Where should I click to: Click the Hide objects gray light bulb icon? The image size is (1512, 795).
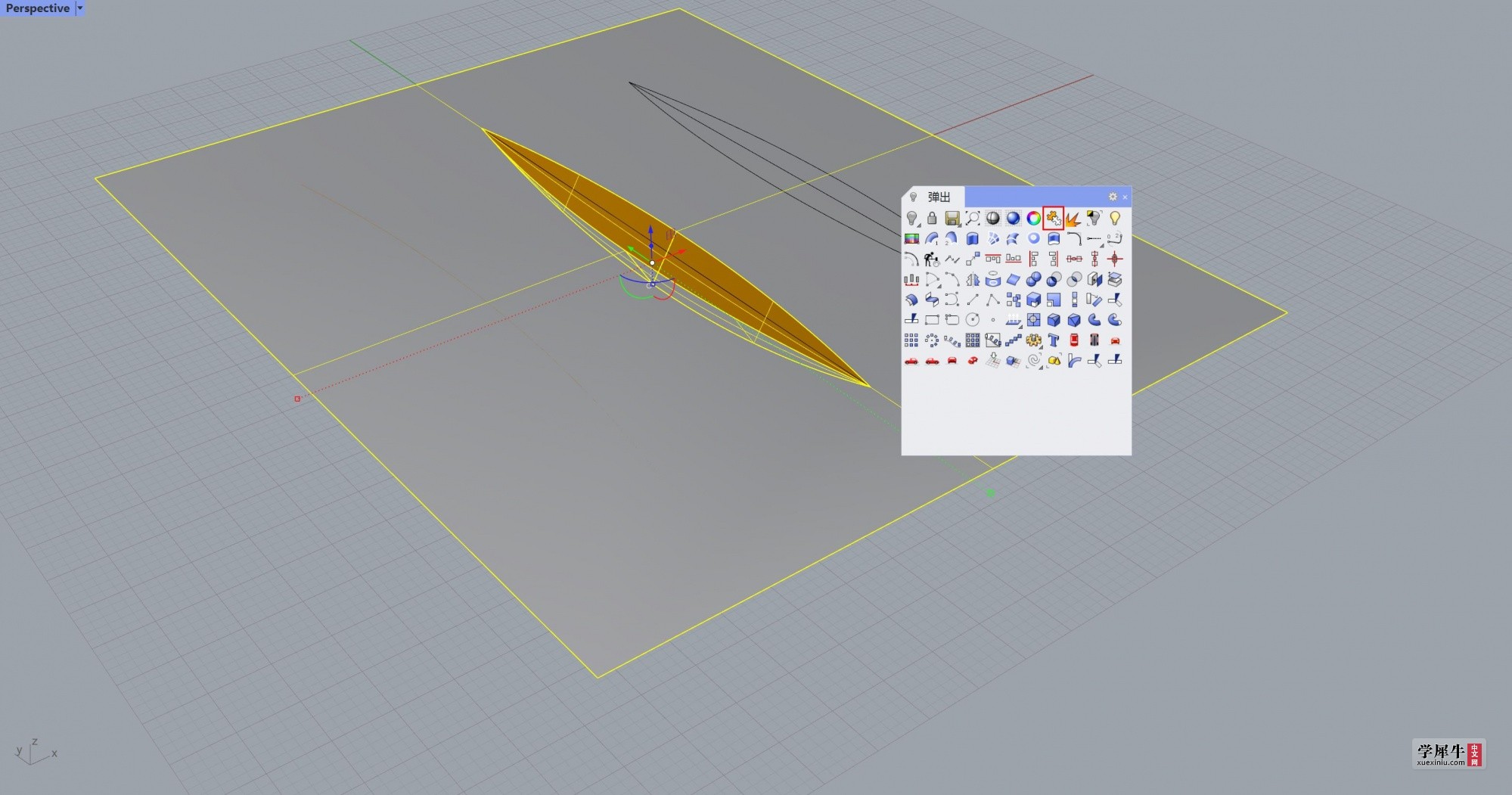[x=911, y=218]
